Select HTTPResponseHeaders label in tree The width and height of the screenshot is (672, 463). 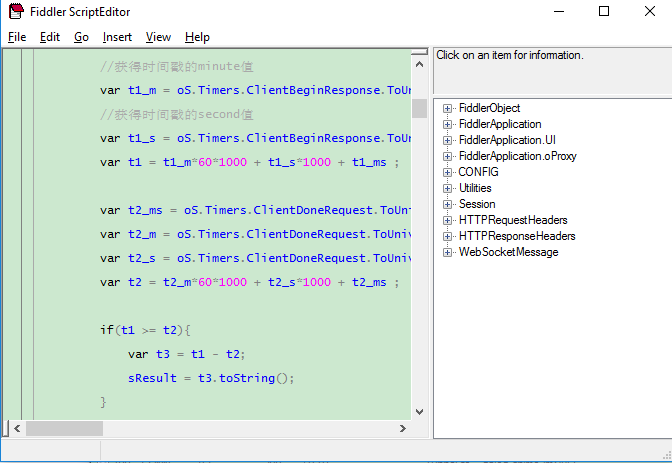517,236
